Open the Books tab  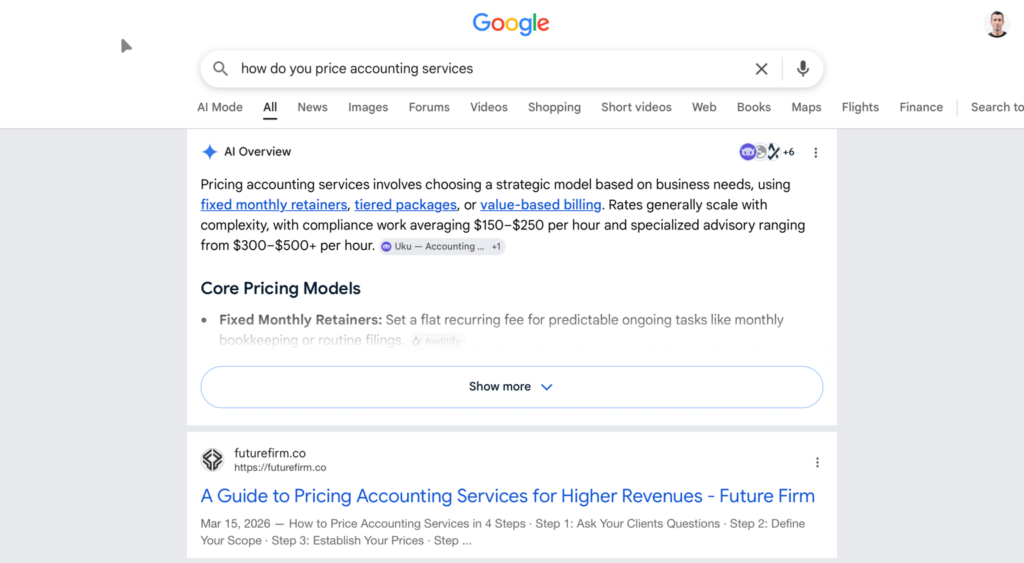[754, 107]
